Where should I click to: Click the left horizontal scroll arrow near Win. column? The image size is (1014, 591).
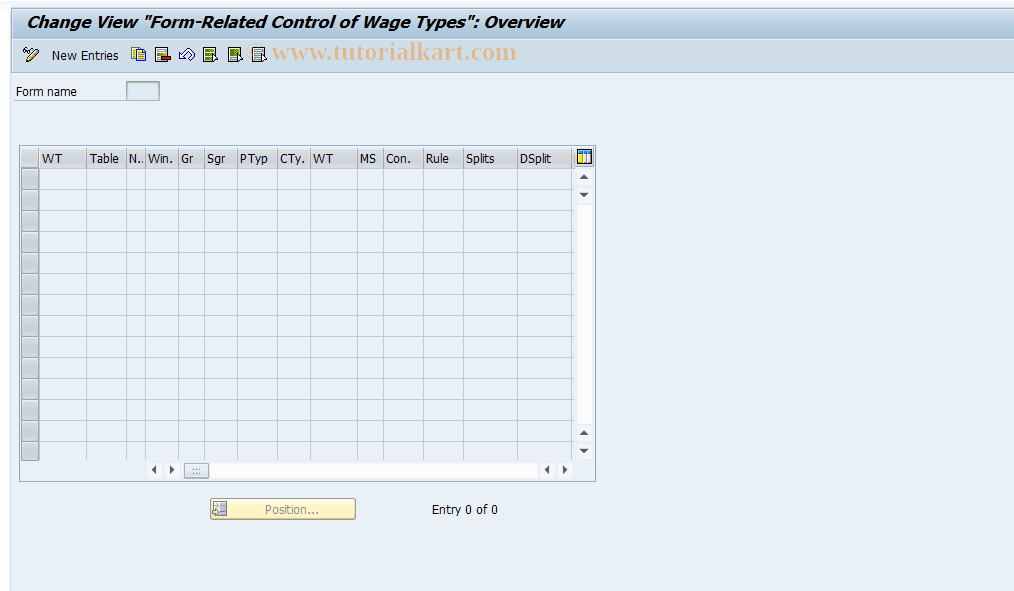pyautogui.click(x=154, y=470)
